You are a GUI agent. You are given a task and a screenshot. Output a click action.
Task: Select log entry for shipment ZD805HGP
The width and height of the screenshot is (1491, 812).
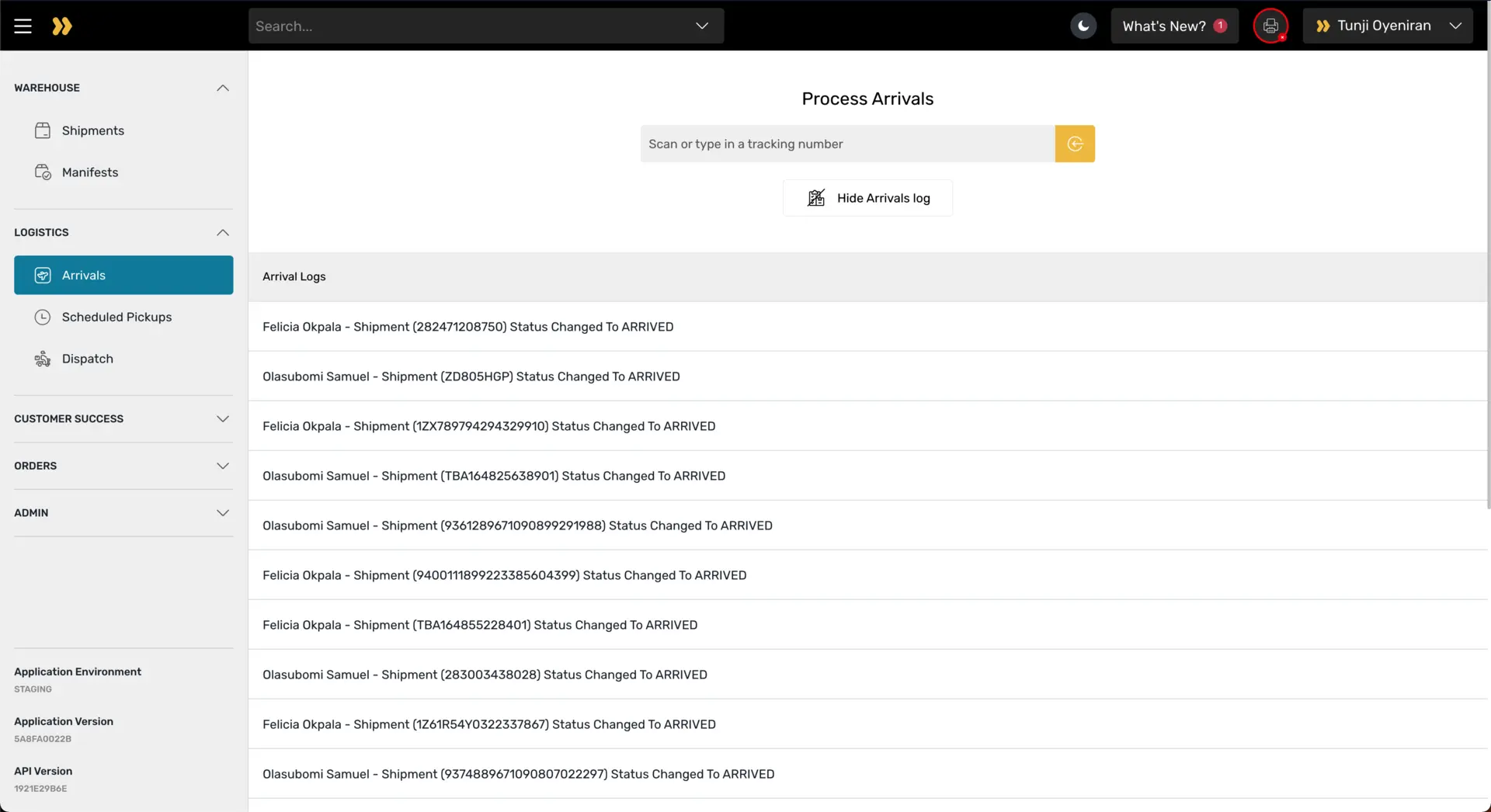[x=867, y=377]
